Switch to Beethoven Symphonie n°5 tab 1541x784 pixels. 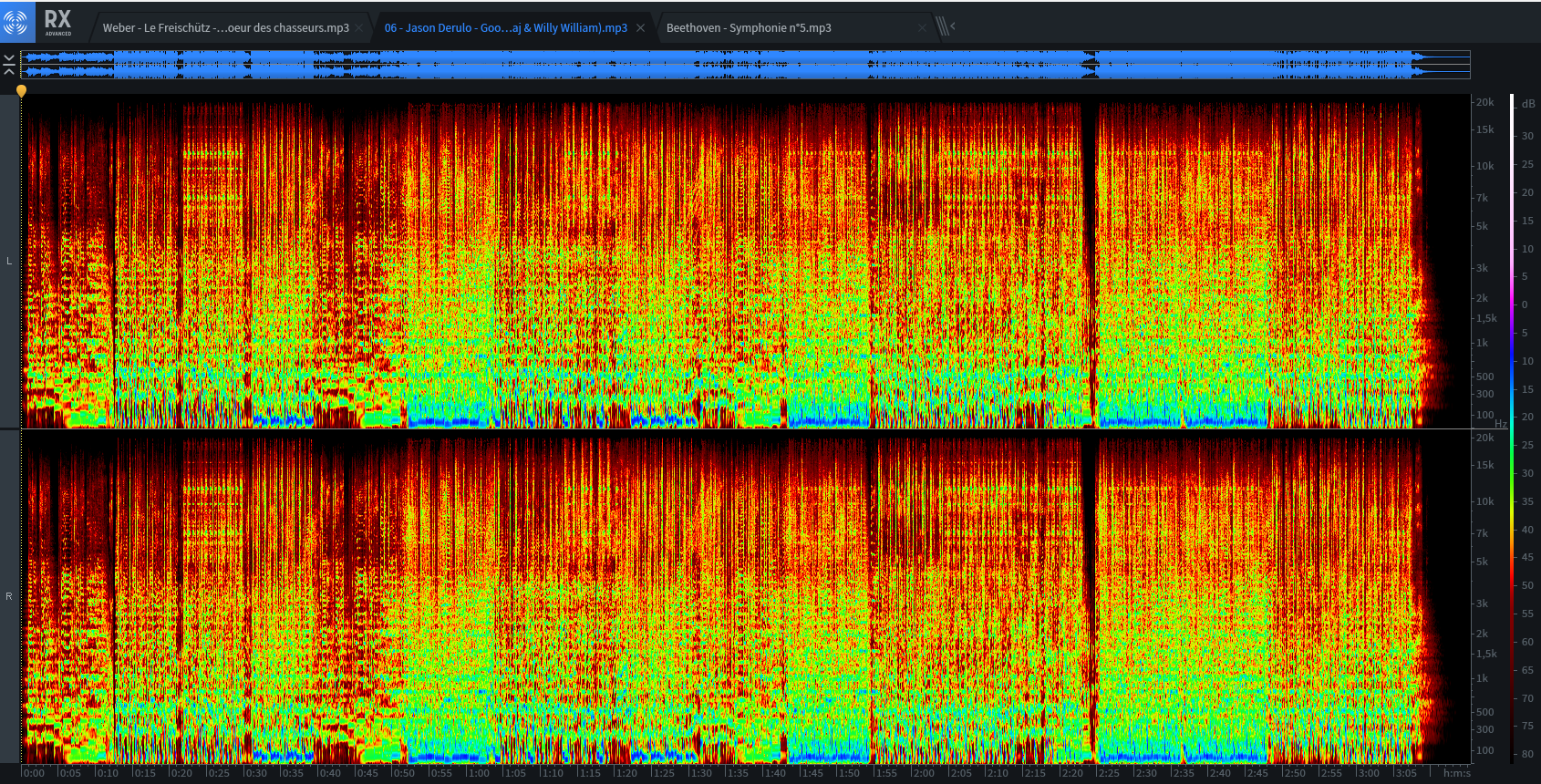point(749,28)
